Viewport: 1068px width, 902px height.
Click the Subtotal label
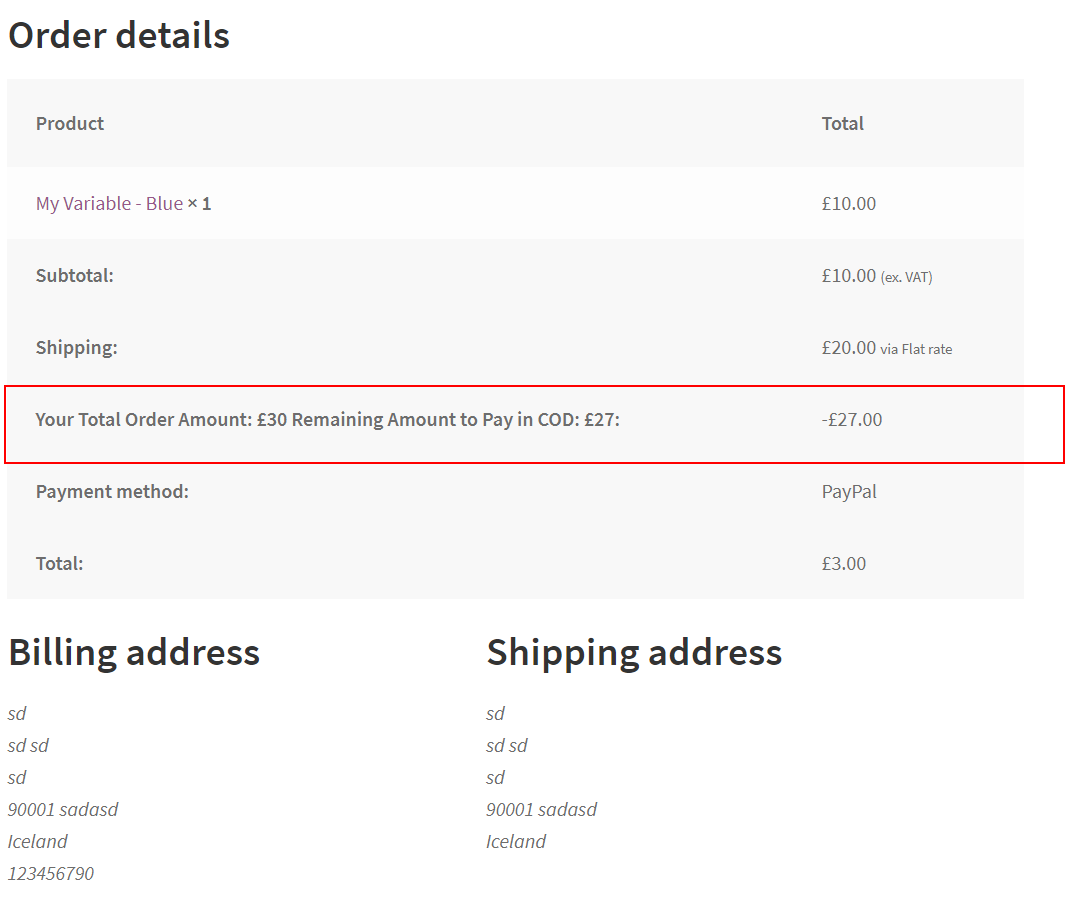point(75,276)
